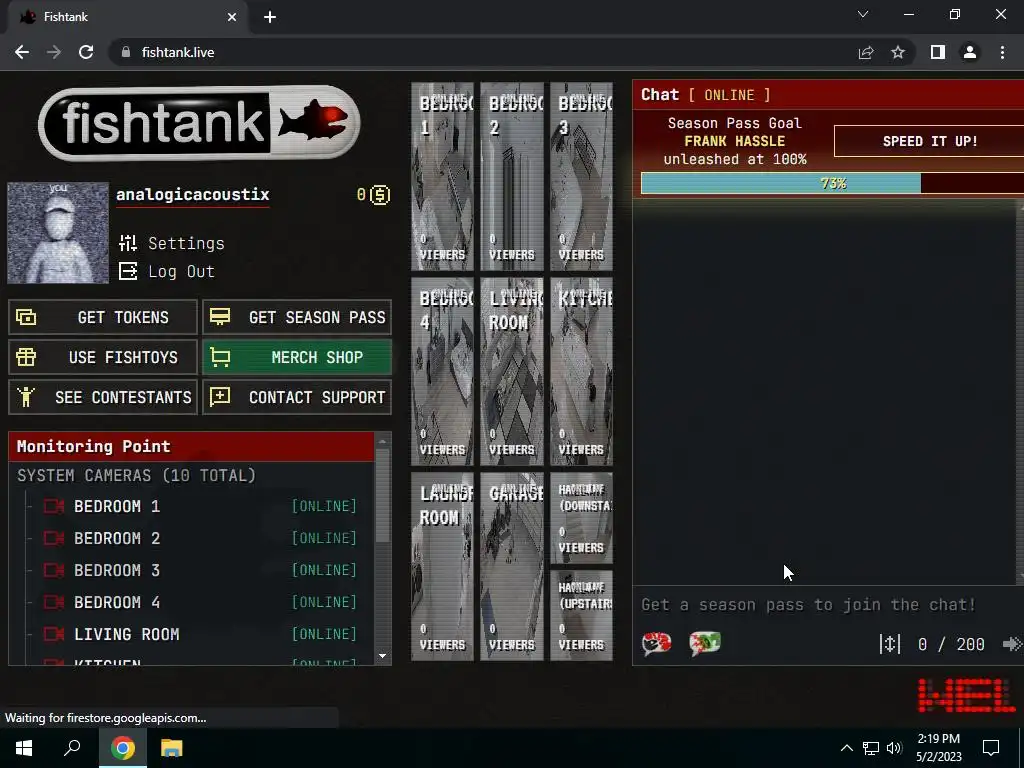The image size is (1024, 768).
Task: Click the Log Out arrow icon
Action: [x=128, y=271]
